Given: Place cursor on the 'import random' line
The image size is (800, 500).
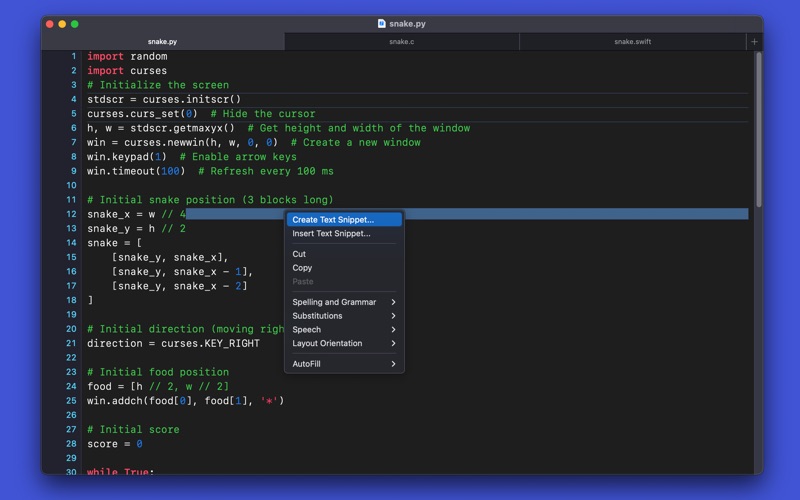Looking at the screenshot, I should tap(127, 57).
